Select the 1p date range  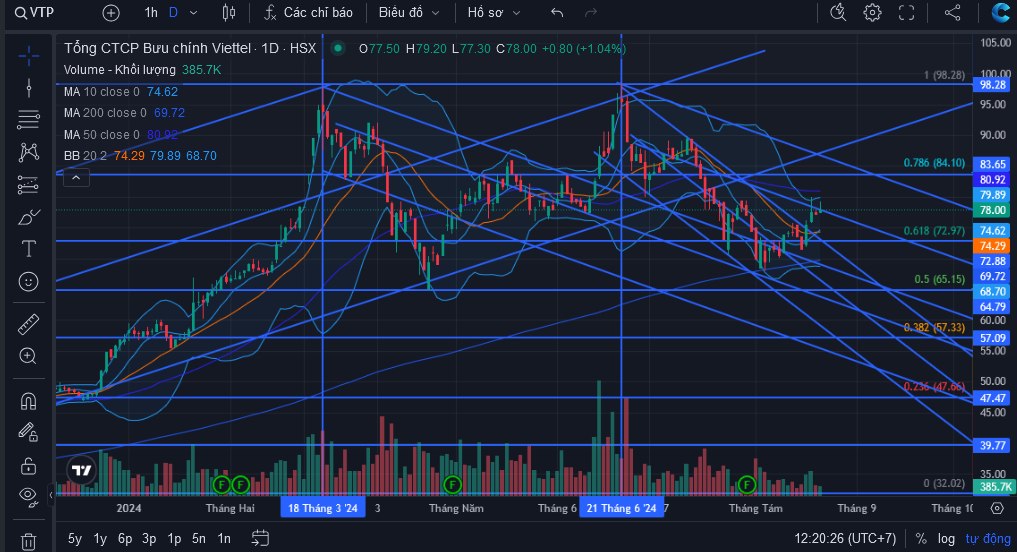[174, 538]
